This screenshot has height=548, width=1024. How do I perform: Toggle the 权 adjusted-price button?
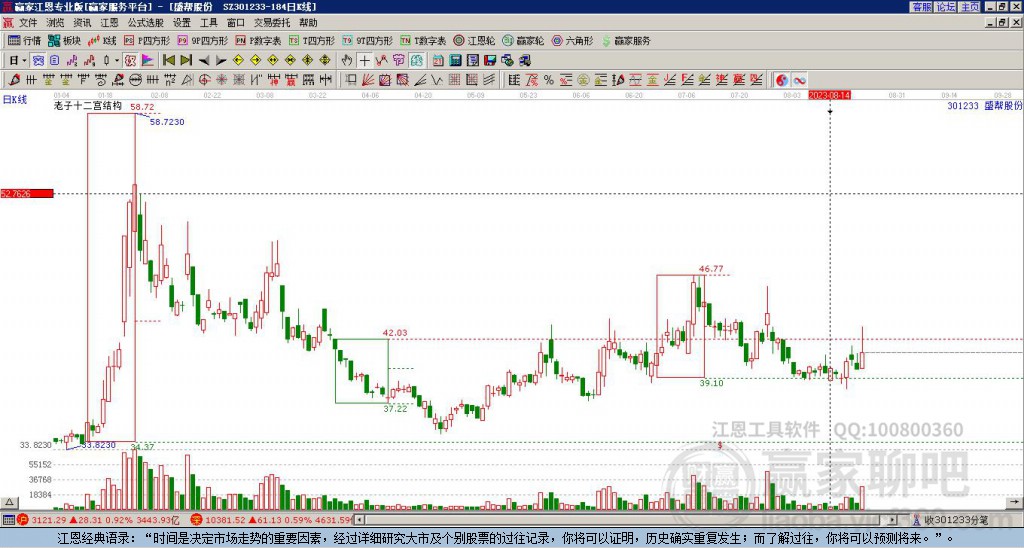(x=130, y=61)
